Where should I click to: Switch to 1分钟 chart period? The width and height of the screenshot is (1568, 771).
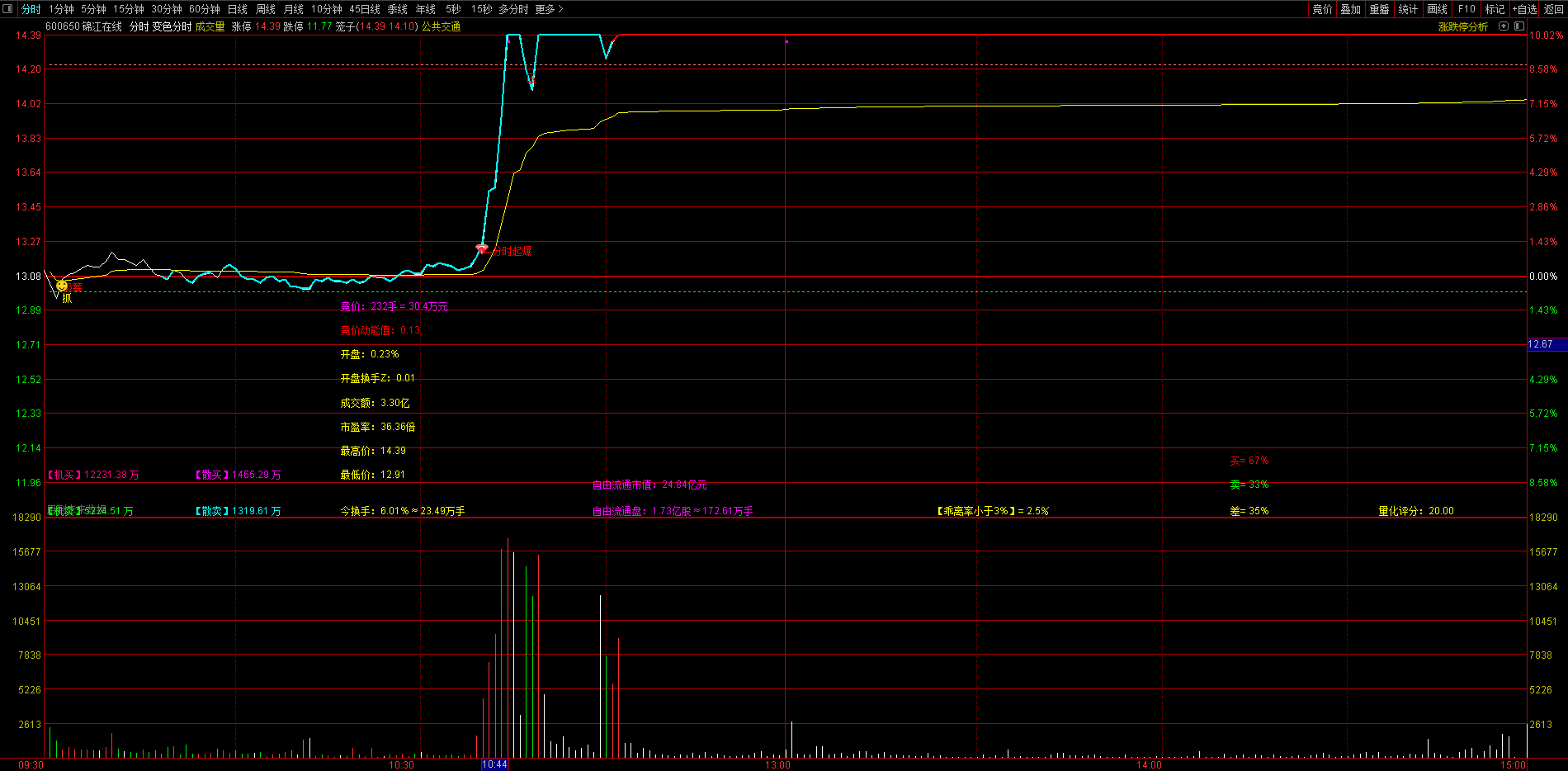(61, 9)
